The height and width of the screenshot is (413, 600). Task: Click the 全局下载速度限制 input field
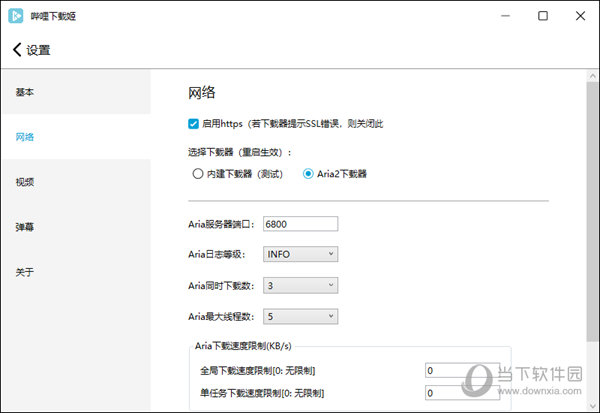coord(462,371)
